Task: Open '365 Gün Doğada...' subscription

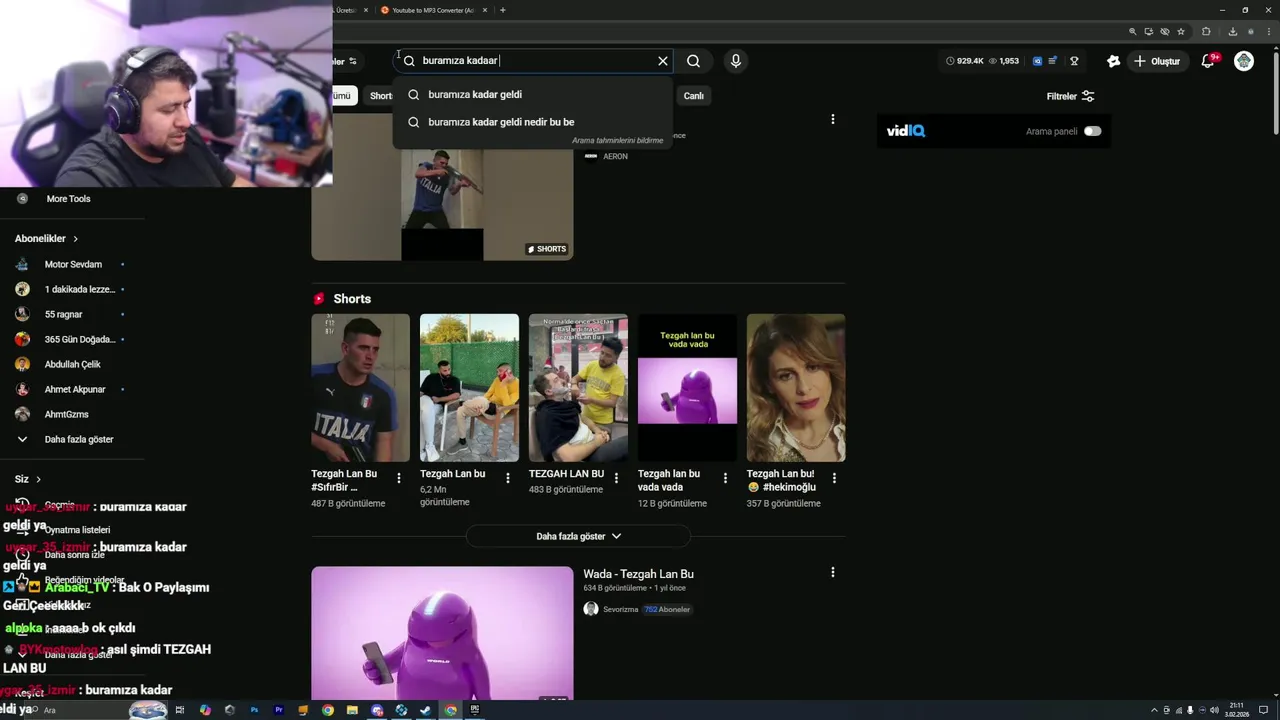Action: click(72, 339)
